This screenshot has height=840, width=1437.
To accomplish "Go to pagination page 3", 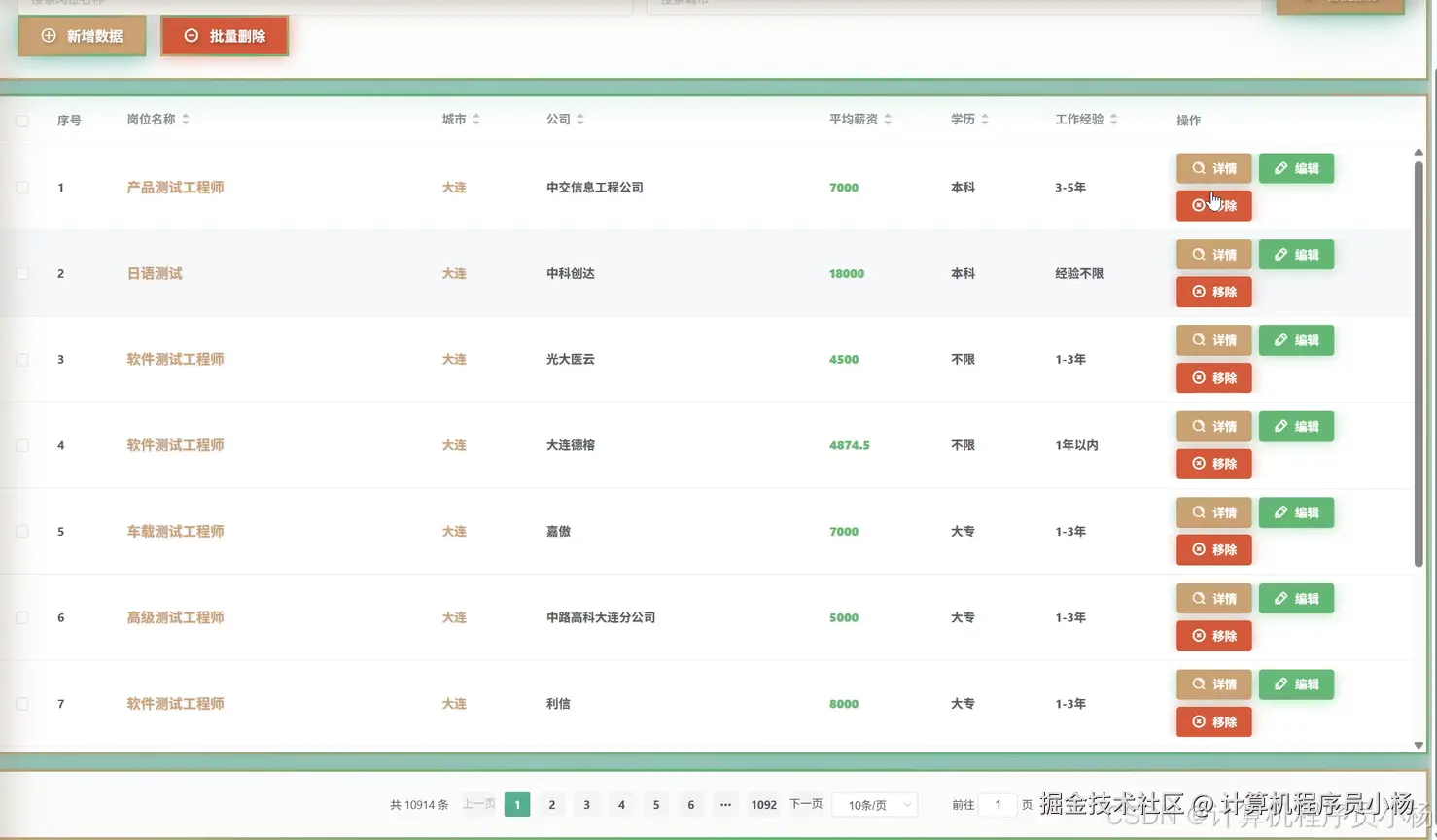I will pyautogui.click(x=586, y=805).
